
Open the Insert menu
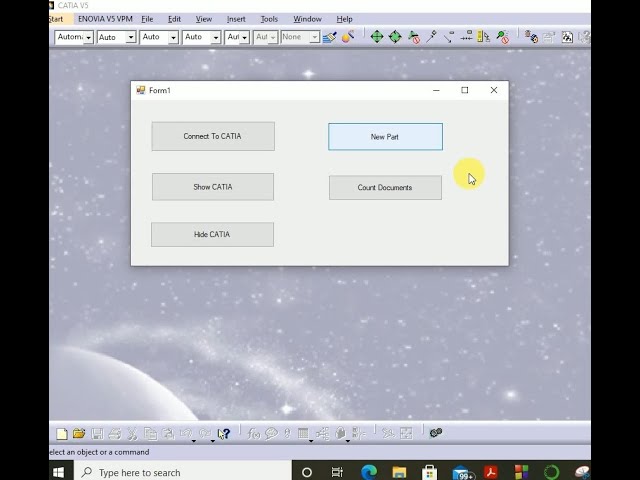click(236, 19)
